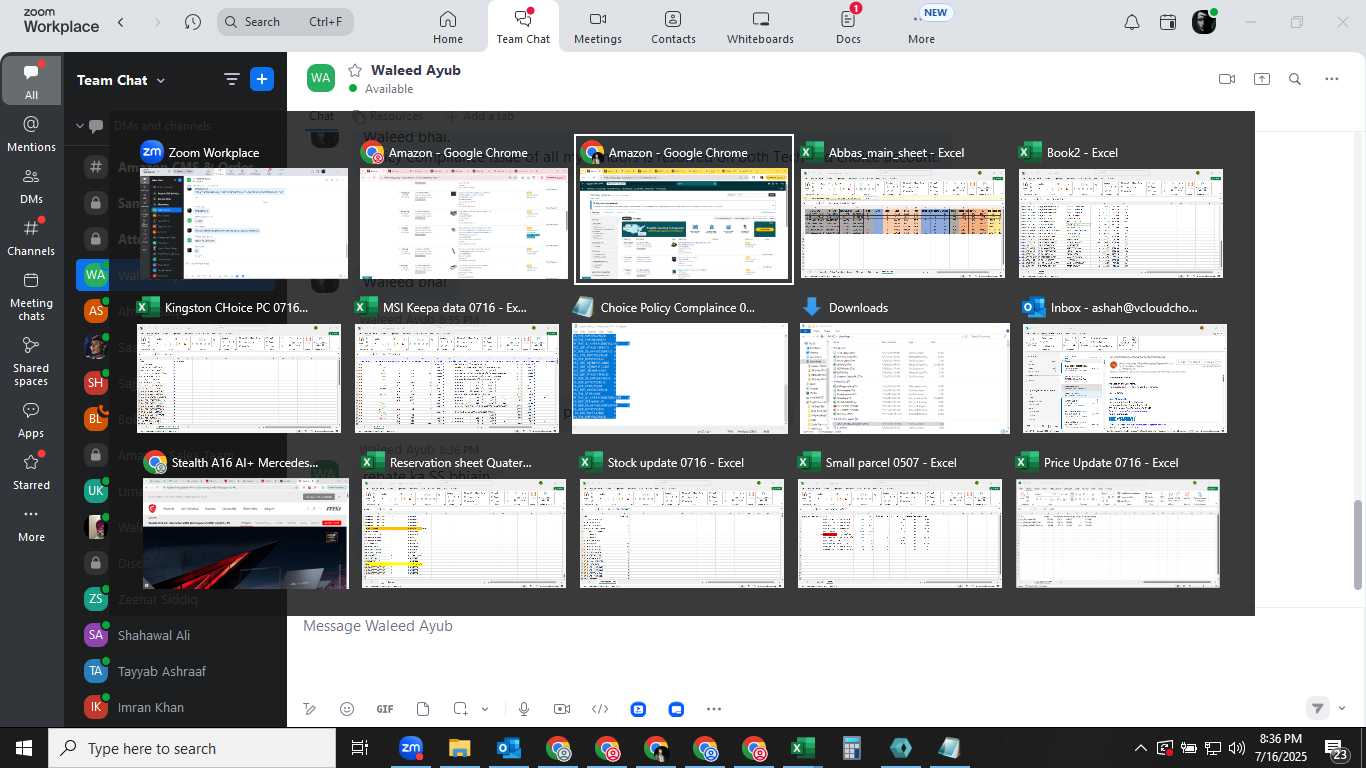The width and height of the screenshot is (1366, 768).
Task: Click the history clock icon
Action: 193,22
